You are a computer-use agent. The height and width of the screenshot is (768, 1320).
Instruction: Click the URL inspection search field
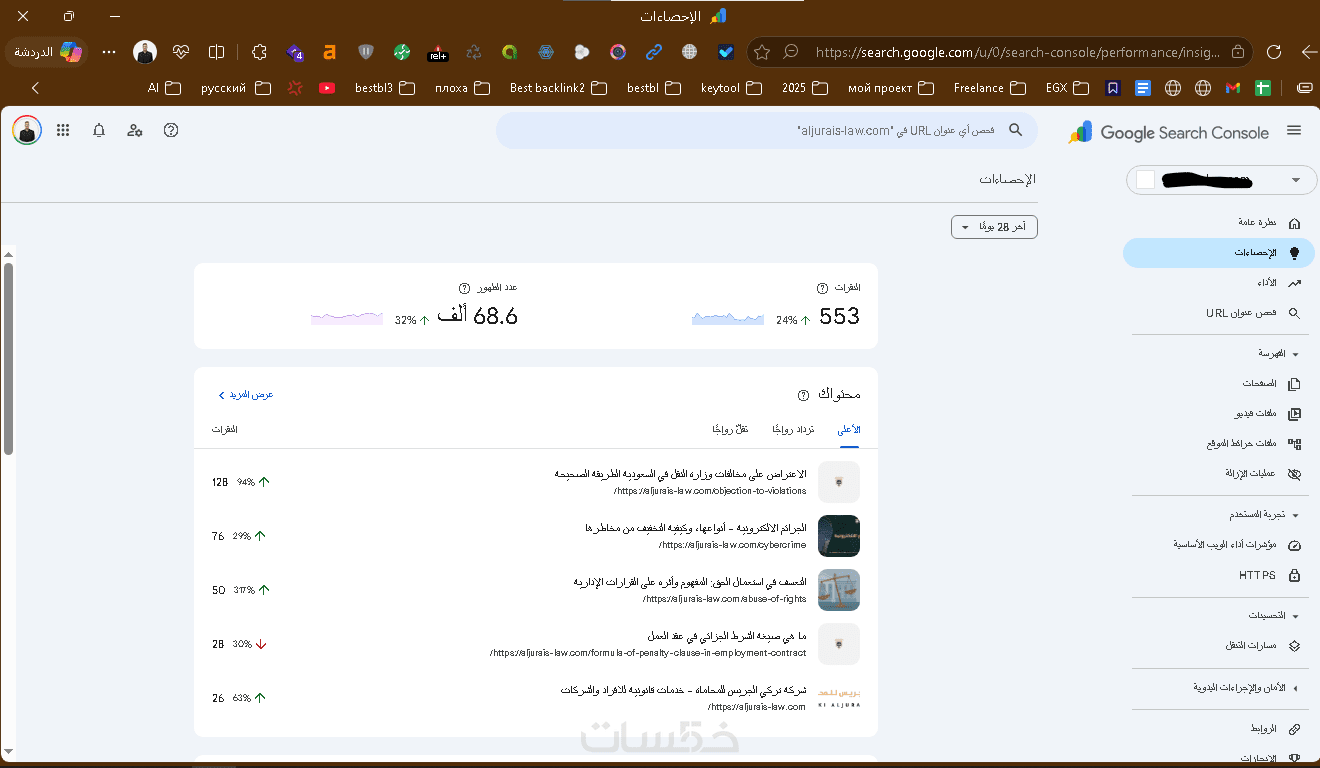[x=767, y=130]
